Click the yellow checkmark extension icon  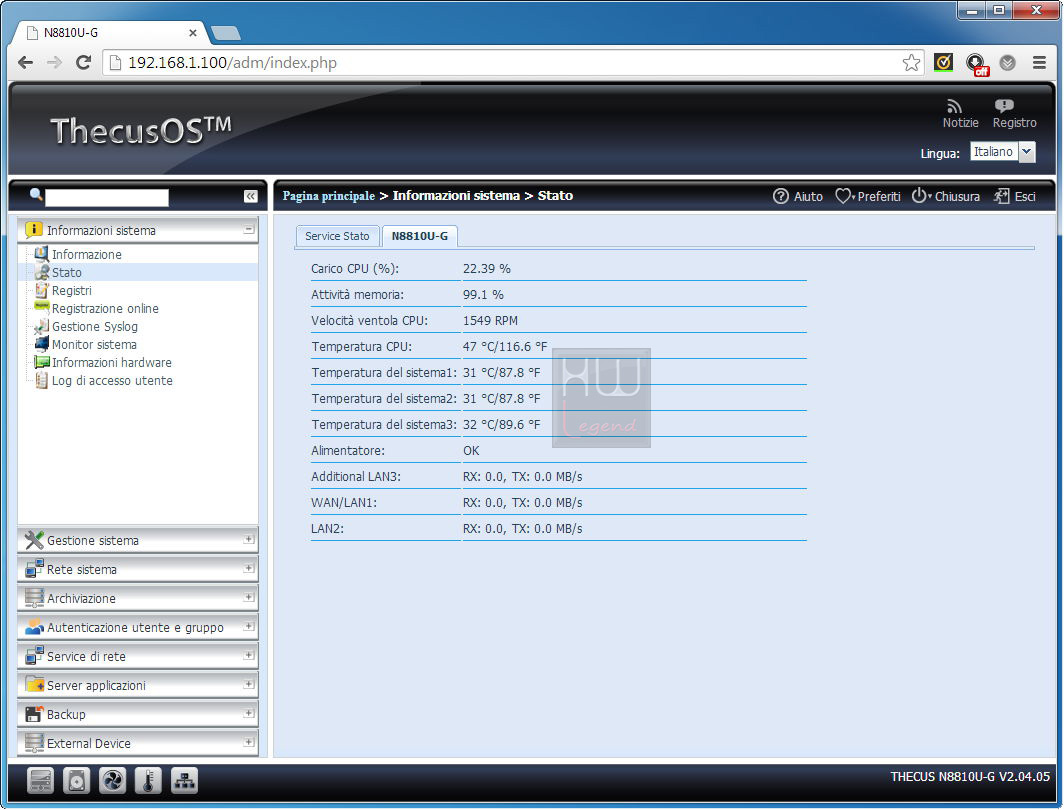943,63
